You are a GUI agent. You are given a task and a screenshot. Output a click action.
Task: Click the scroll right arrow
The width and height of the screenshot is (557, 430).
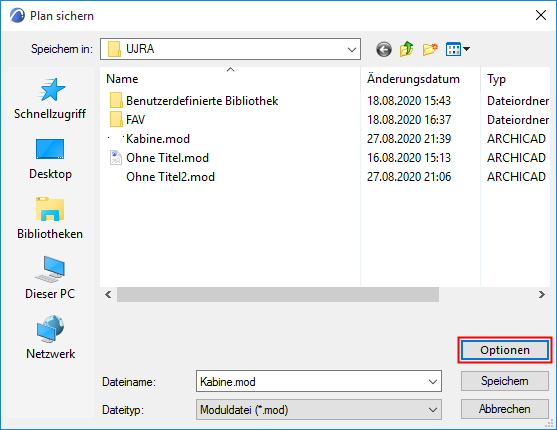click(x=541, y=295)
